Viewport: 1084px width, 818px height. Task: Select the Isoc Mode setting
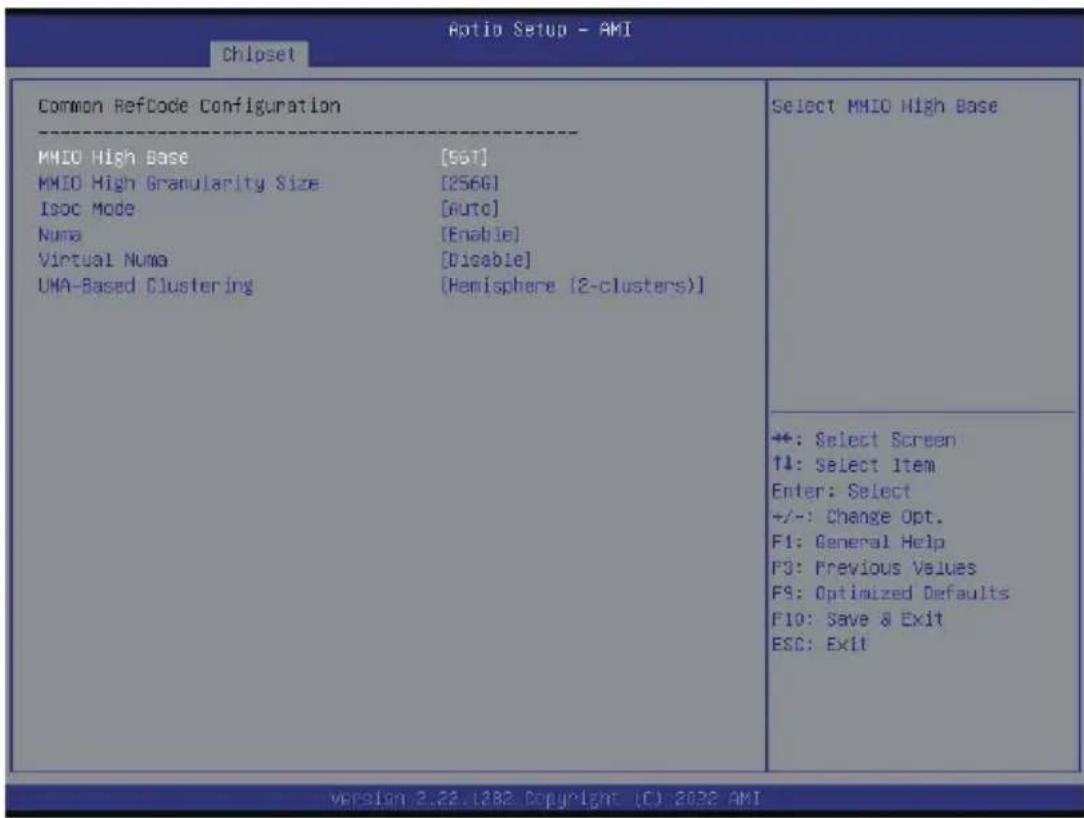[86, 209]
